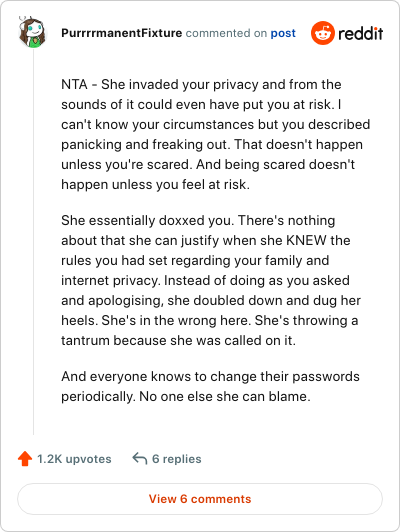
Task: Click the paragraph beginning with "NTA"
Action: click(215, 134)
